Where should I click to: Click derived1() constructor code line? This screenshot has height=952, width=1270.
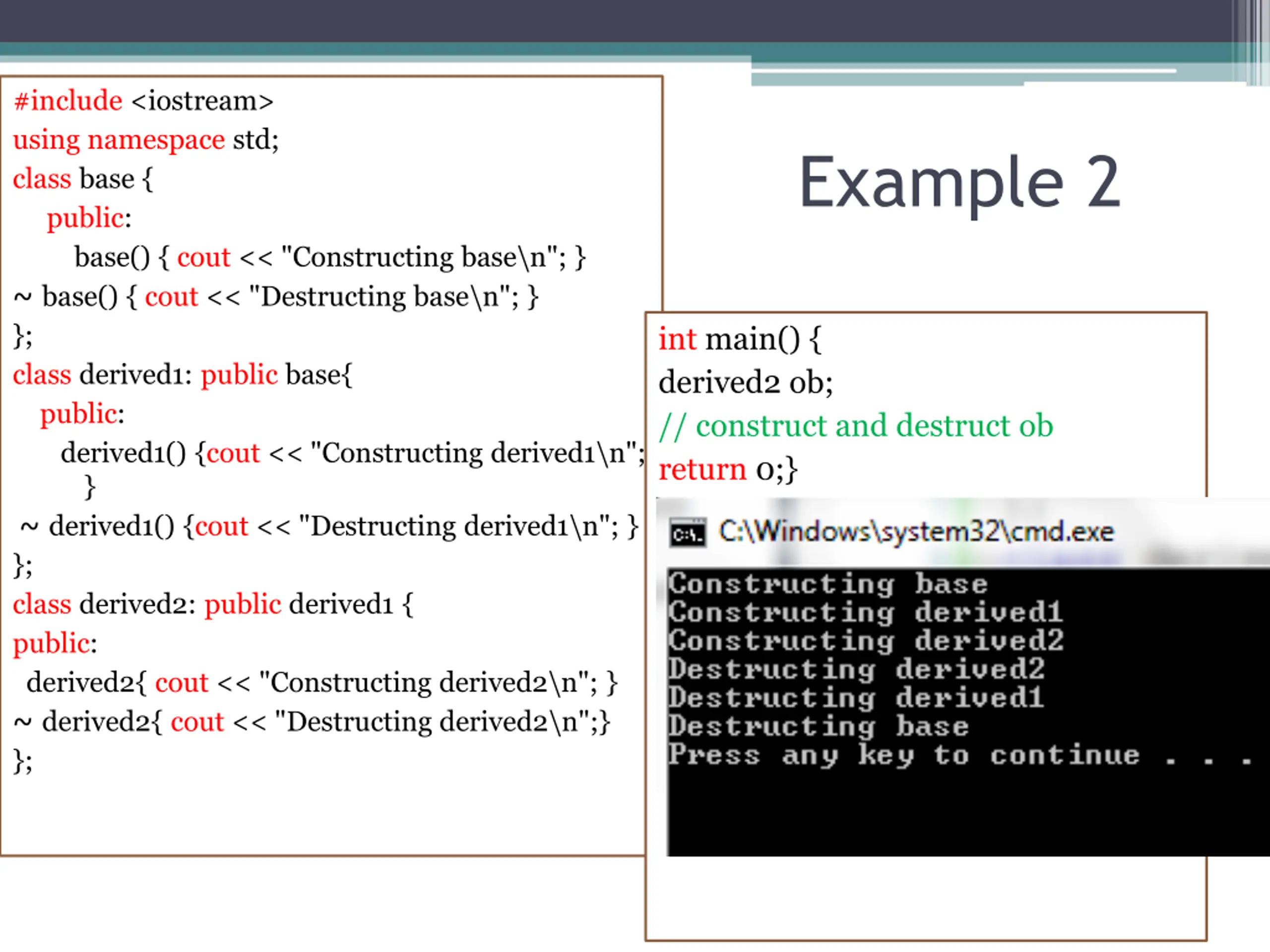click(x=353, y=453)
